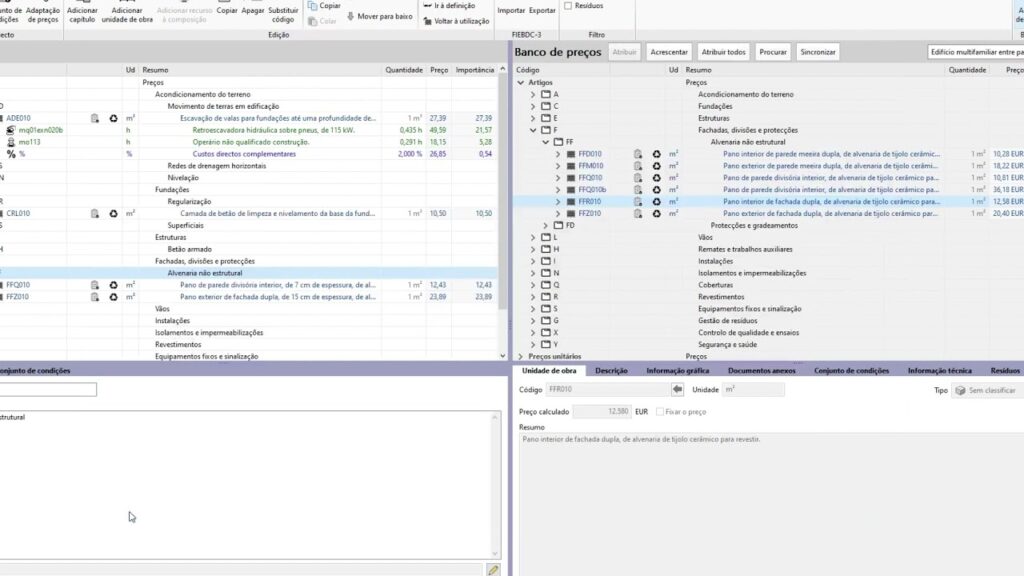The width and height of the screenshot is (1024, 576).
Task: Click the document icon in the FFR010 row
Action: coord(637,201)
